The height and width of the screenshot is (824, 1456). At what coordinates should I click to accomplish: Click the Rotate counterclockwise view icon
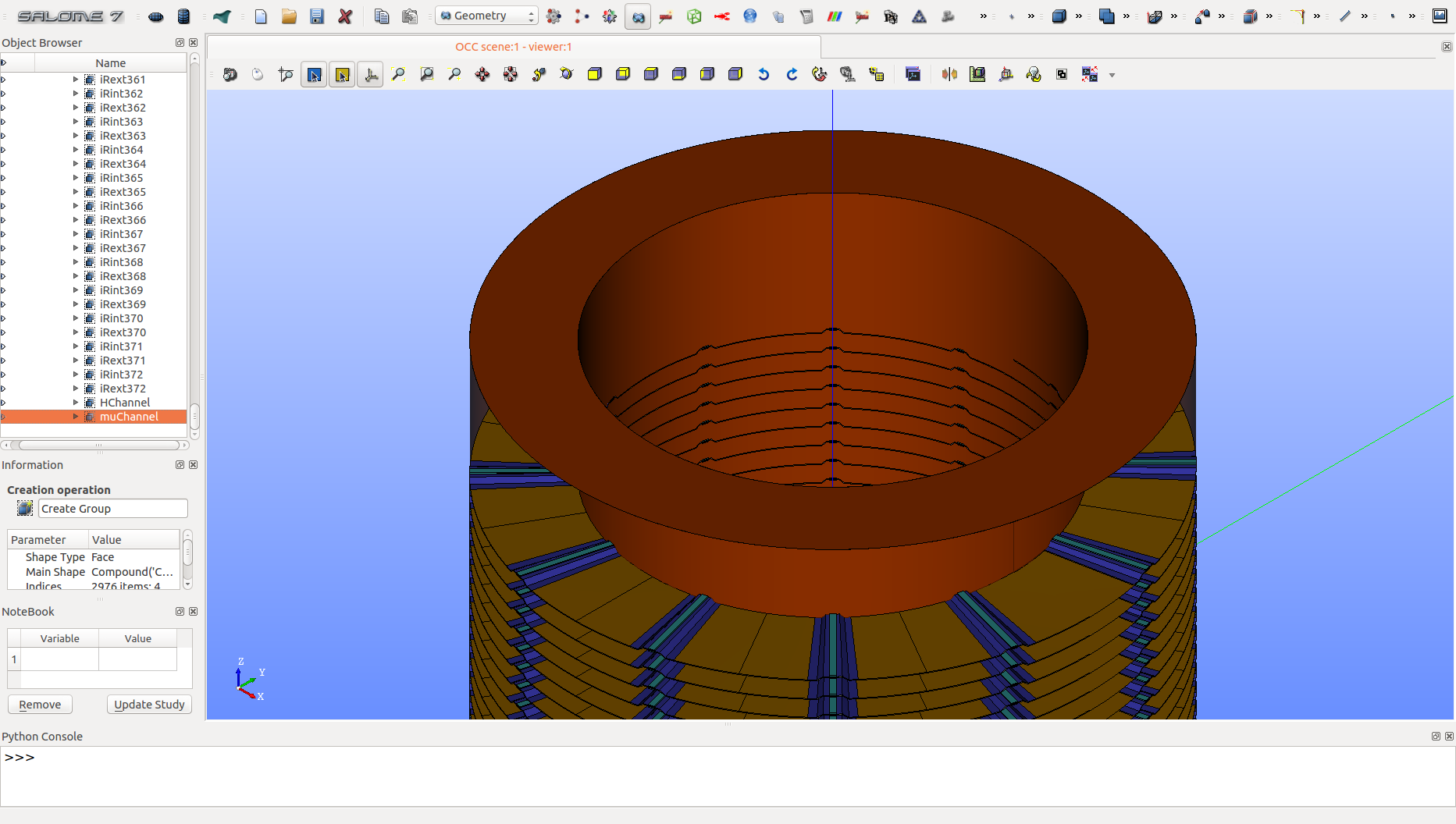[764, 74]
